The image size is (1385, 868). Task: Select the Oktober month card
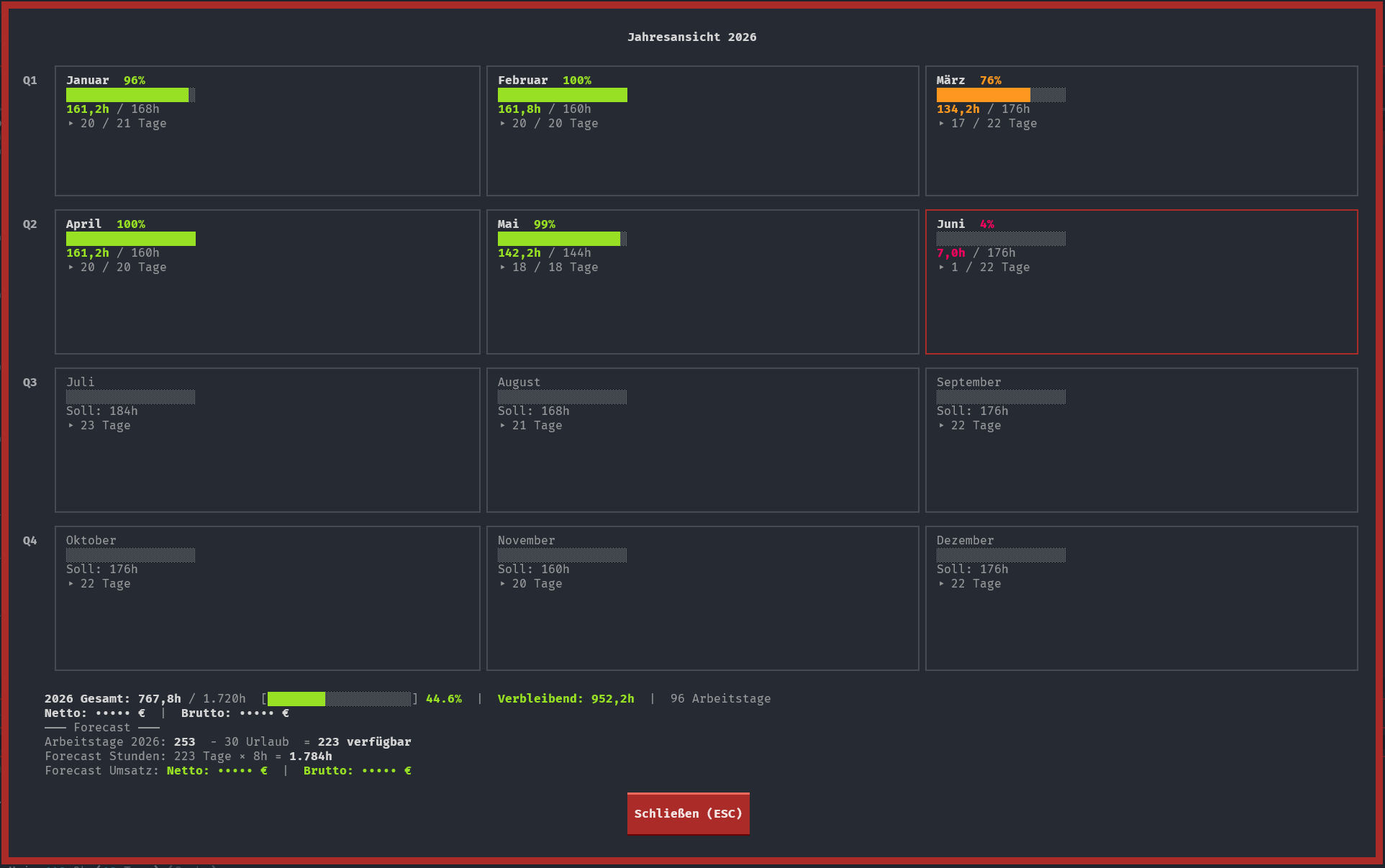[268, 598]
